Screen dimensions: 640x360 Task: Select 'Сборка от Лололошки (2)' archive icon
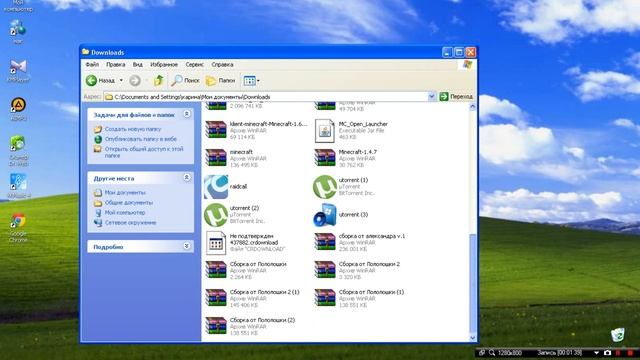click(x=216, y=326)
